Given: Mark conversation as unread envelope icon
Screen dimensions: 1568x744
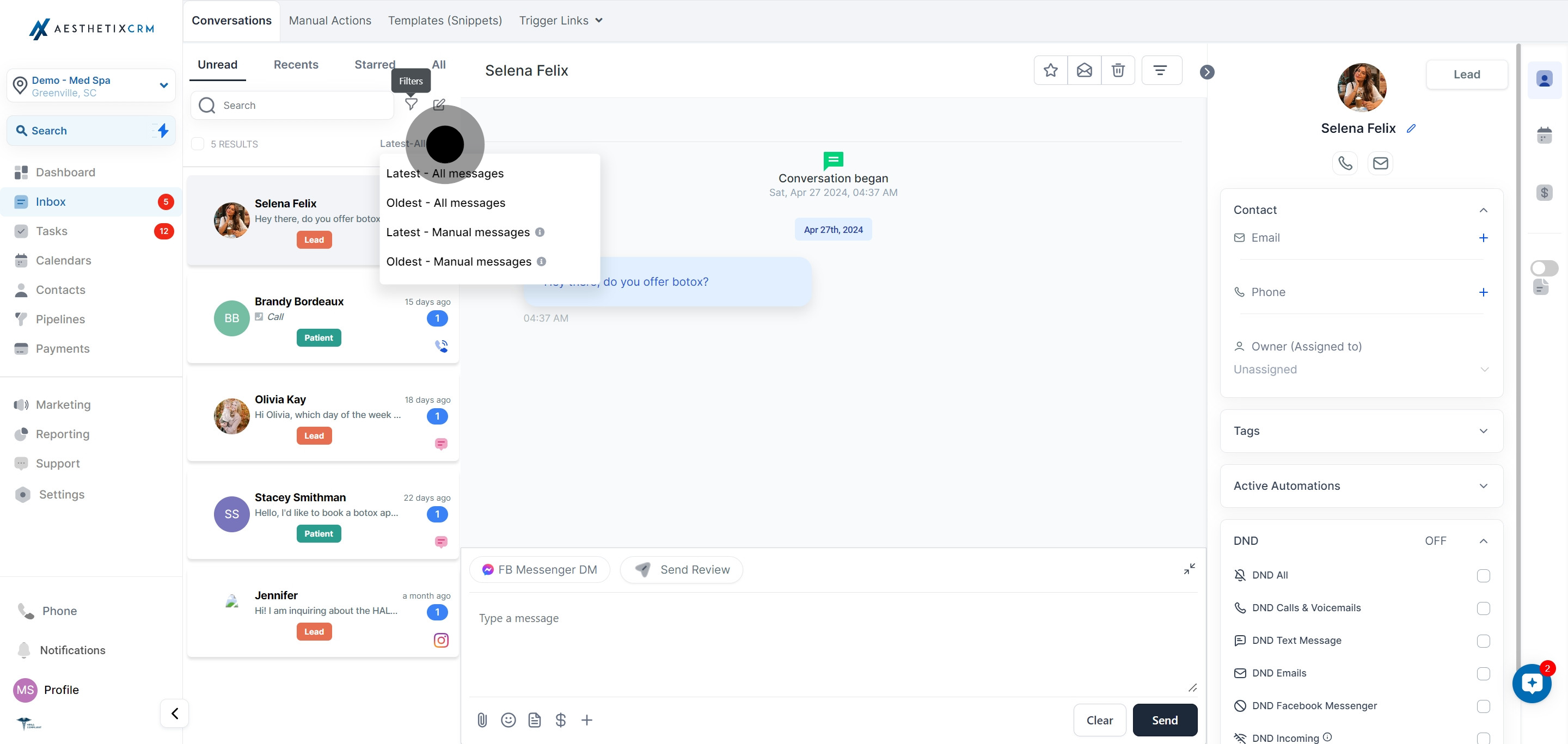Looking at the screenshot, I should click(1084, 71).
